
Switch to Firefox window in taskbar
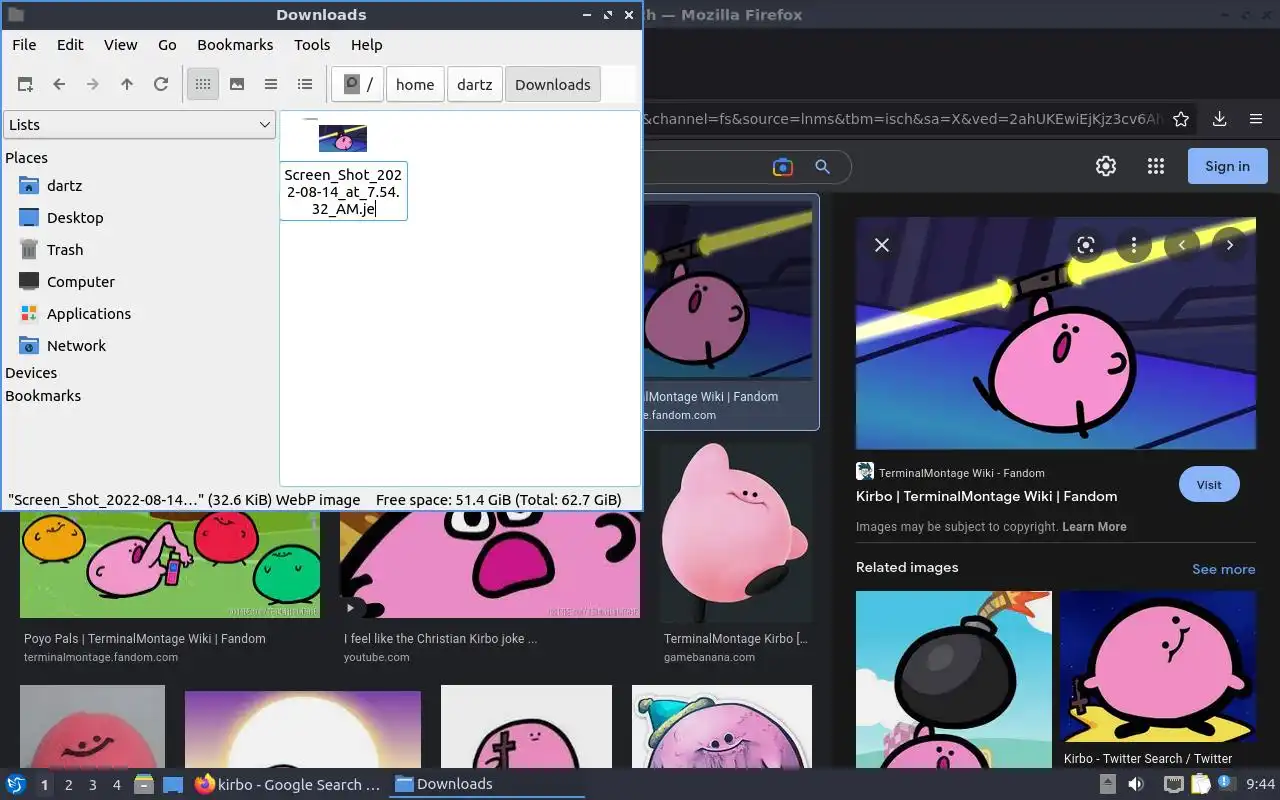[287, 784]
